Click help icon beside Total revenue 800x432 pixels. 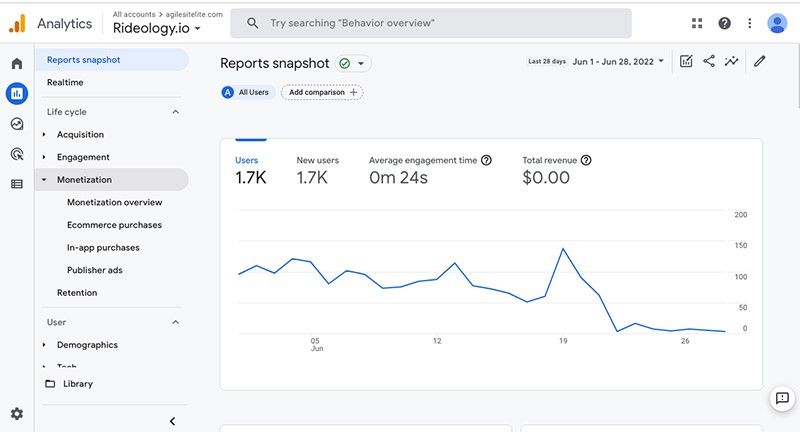586,160
